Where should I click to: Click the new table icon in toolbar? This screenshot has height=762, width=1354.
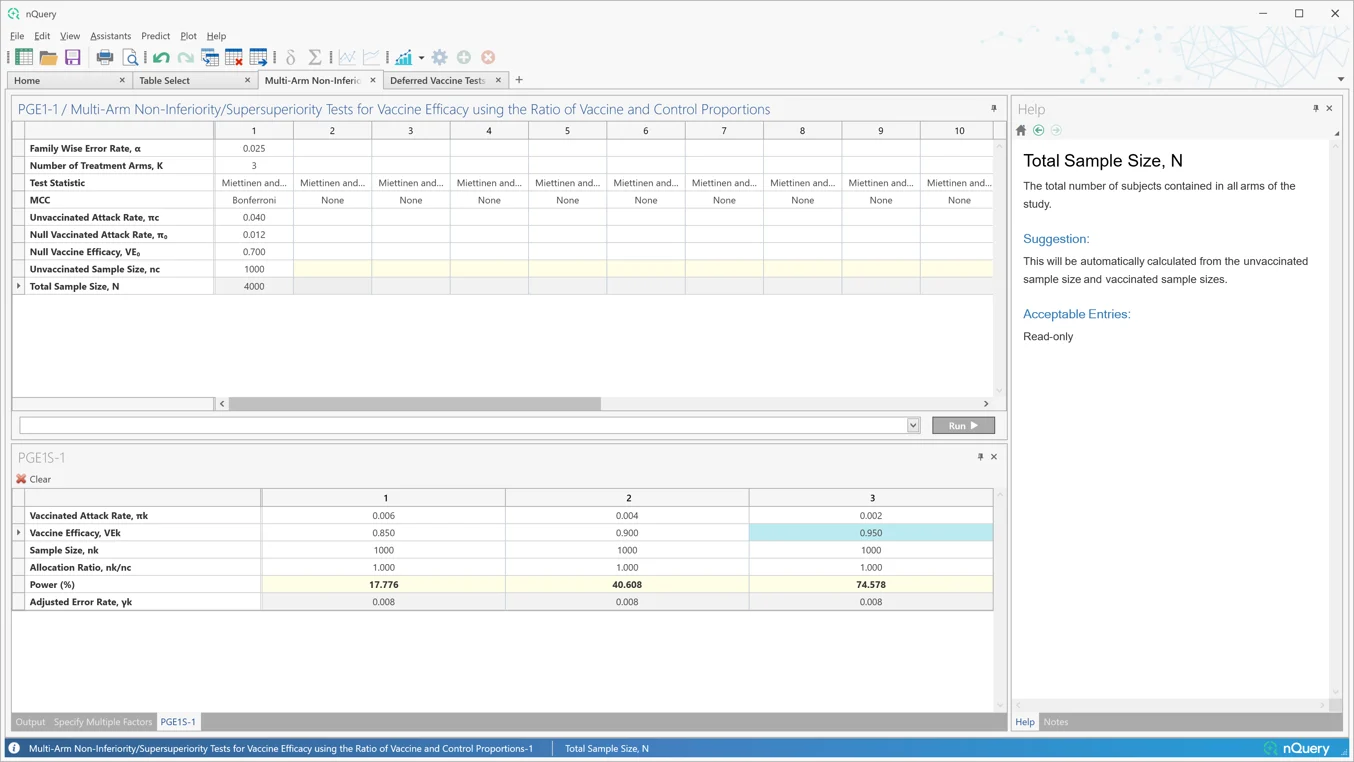coord(24,58)
